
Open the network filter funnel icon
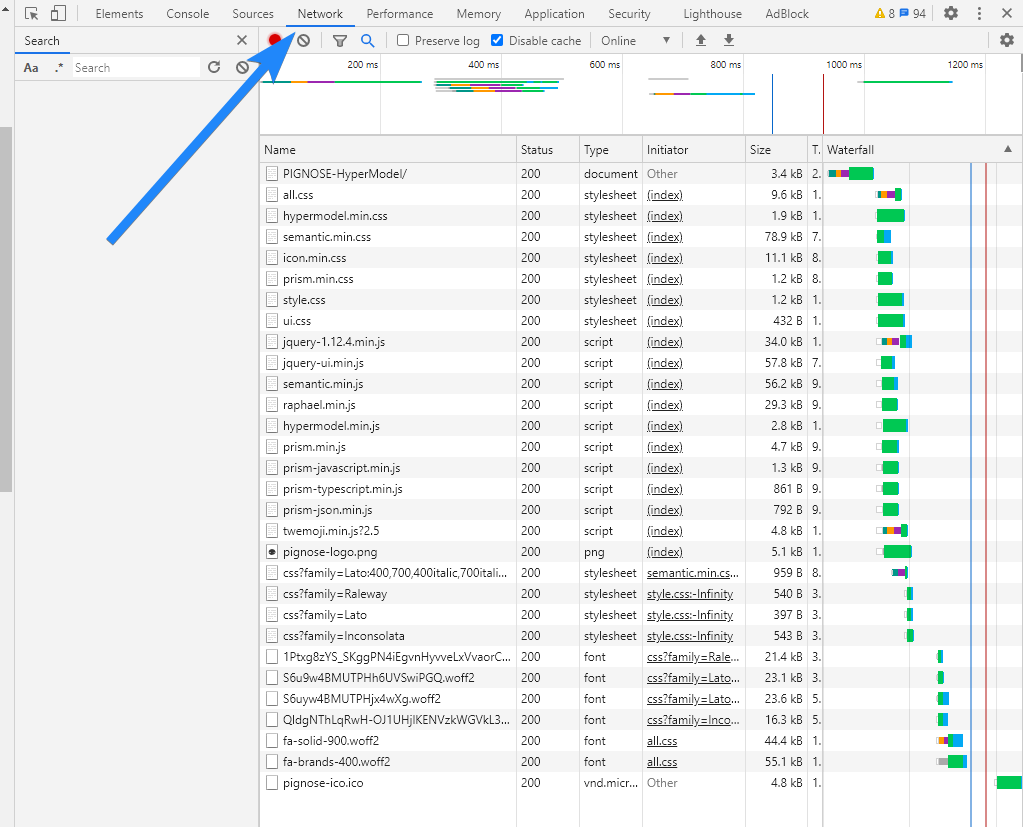[339, 41]
